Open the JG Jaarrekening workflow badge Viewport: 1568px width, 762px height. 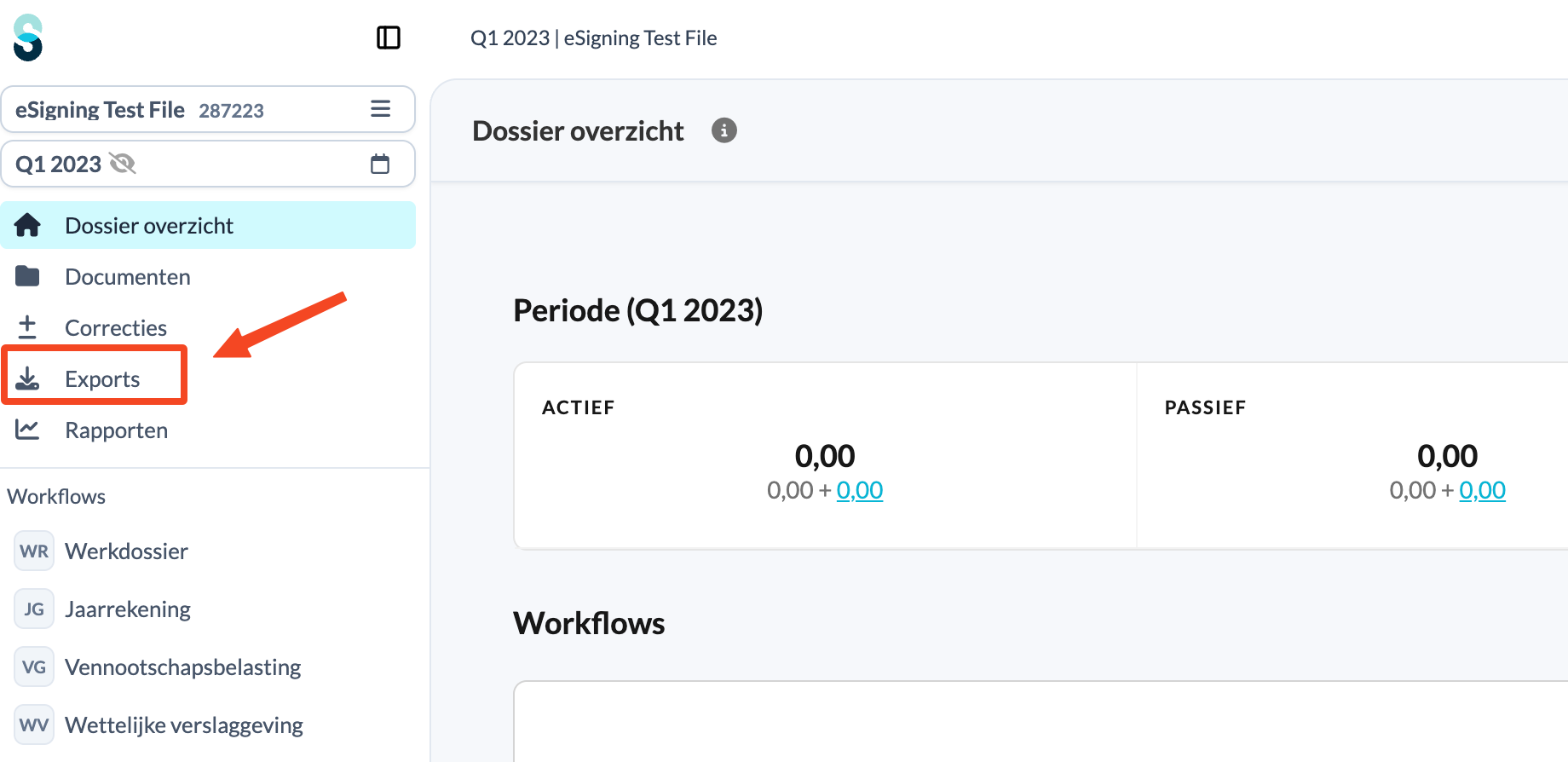(x=34, y=609)
